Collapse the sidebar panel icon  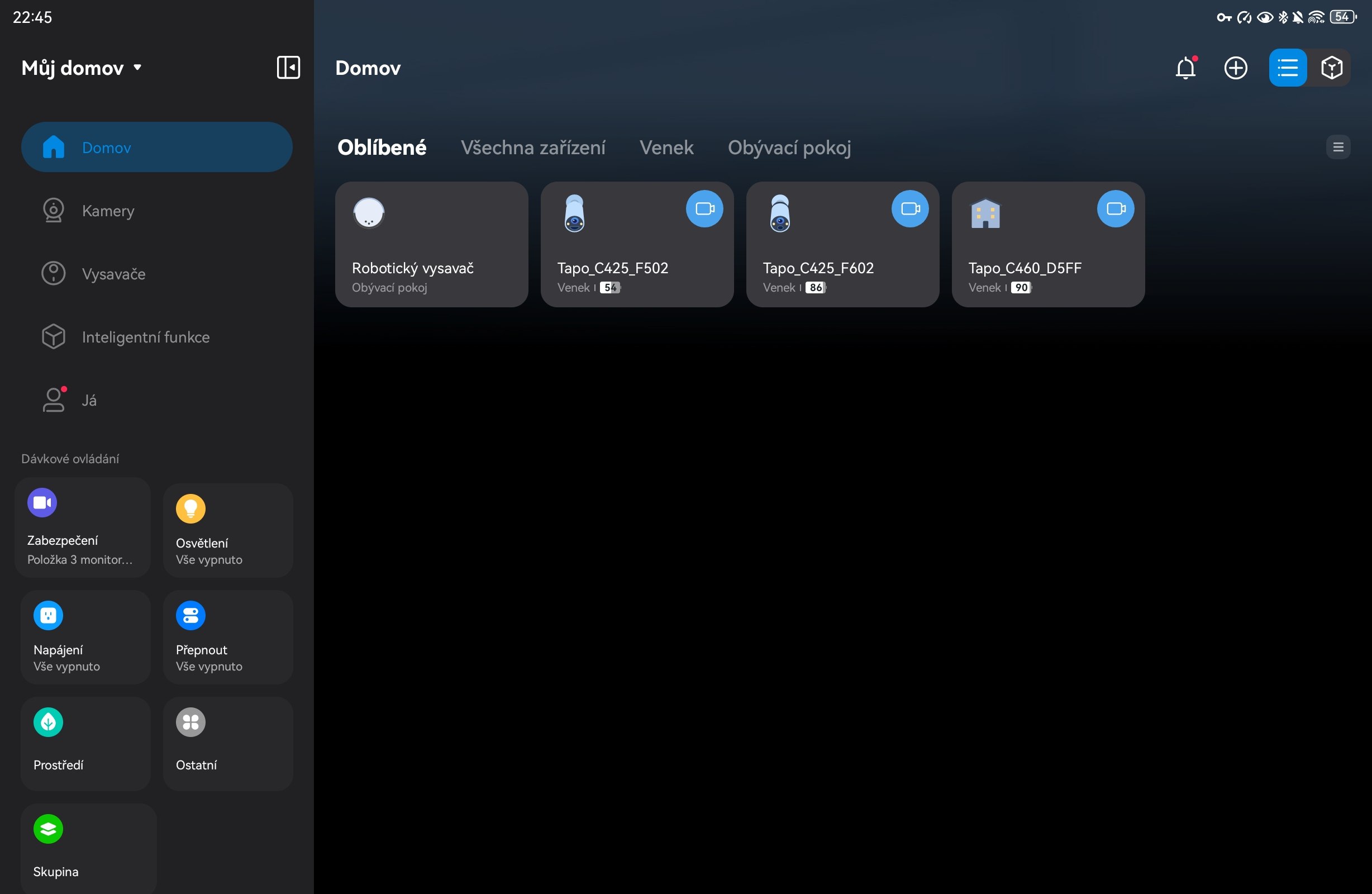[x=288, y=68]
